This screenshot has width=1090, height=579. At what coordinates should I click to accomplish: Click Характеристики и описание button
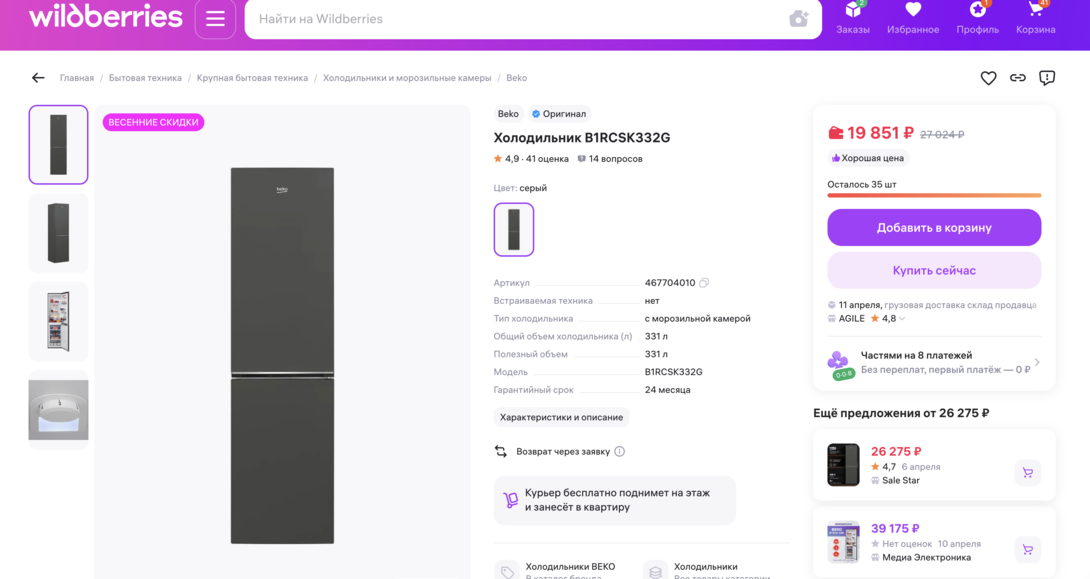click(x=561, y=417)
